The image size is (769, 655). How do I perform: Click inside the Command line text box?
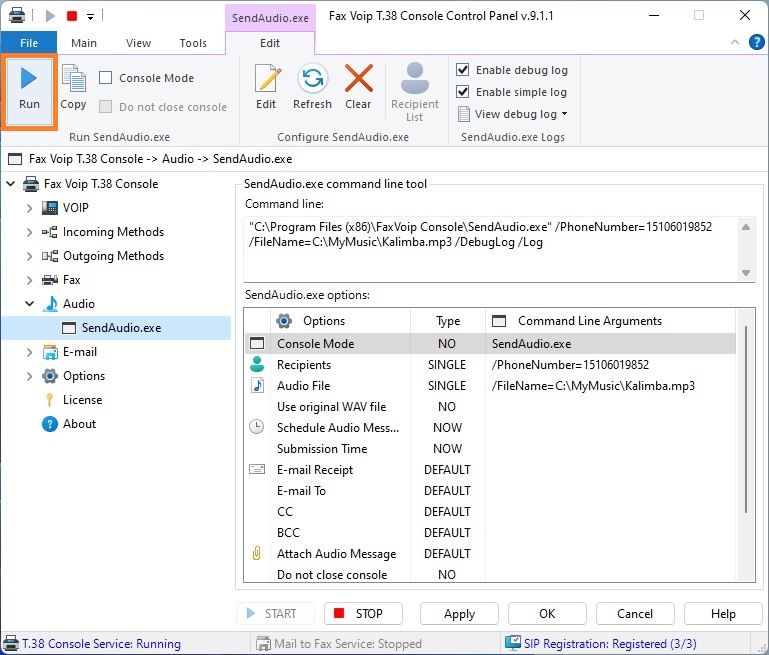pyautogui.click(x=491, y=249)
